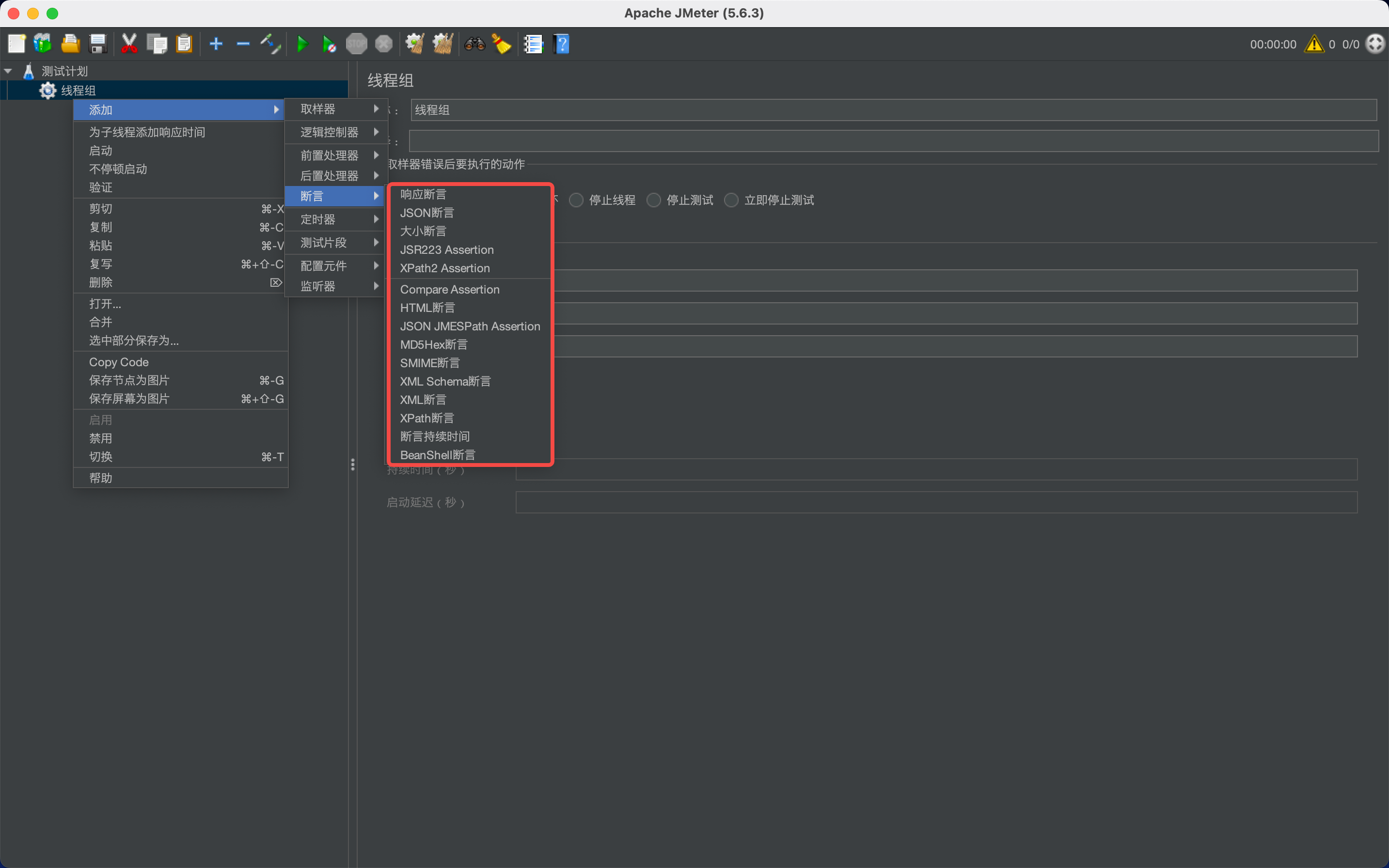Click the Stop test icon
This screenshot has width=1389, height=868.
point(356,44)
